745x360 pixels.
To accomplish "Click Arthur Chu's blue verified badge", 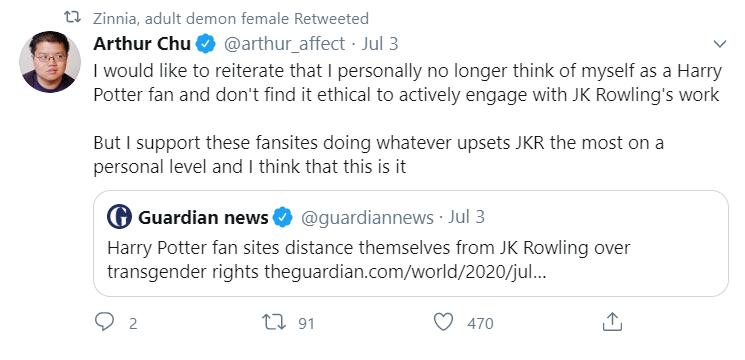I will pyautogui.click(x=206, y=44).
